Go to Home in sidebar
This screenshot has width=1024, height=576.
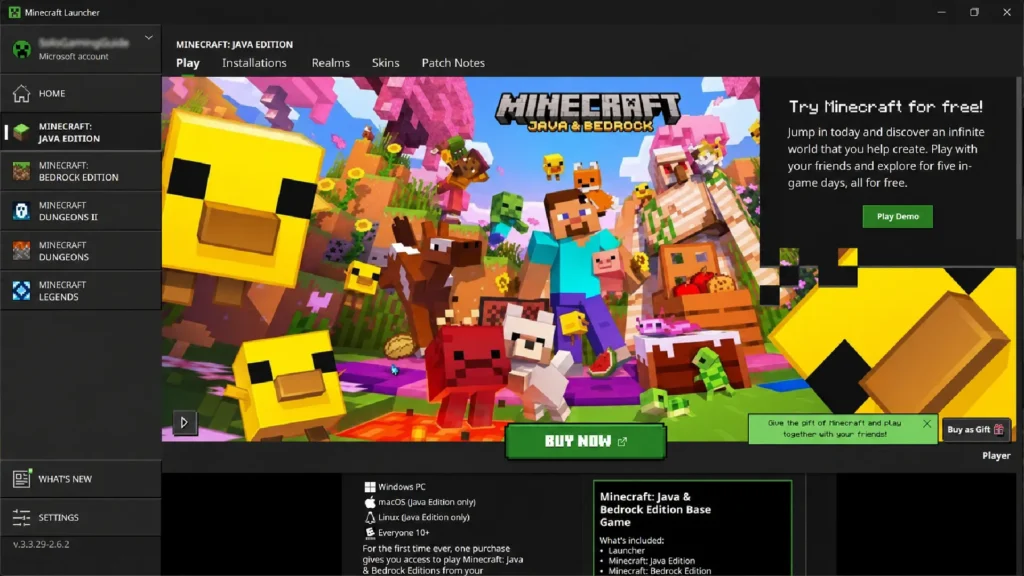click(x=80, y=93)
